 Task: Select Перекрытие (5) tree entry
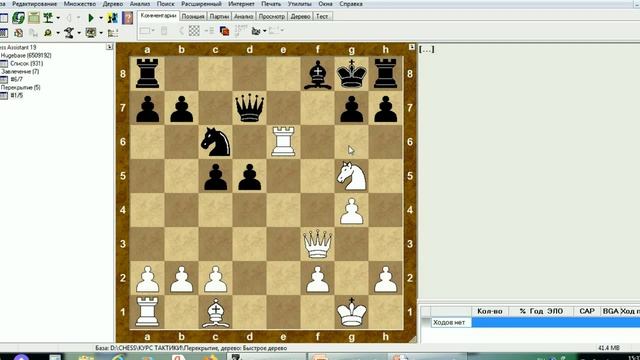pos(21,87)
